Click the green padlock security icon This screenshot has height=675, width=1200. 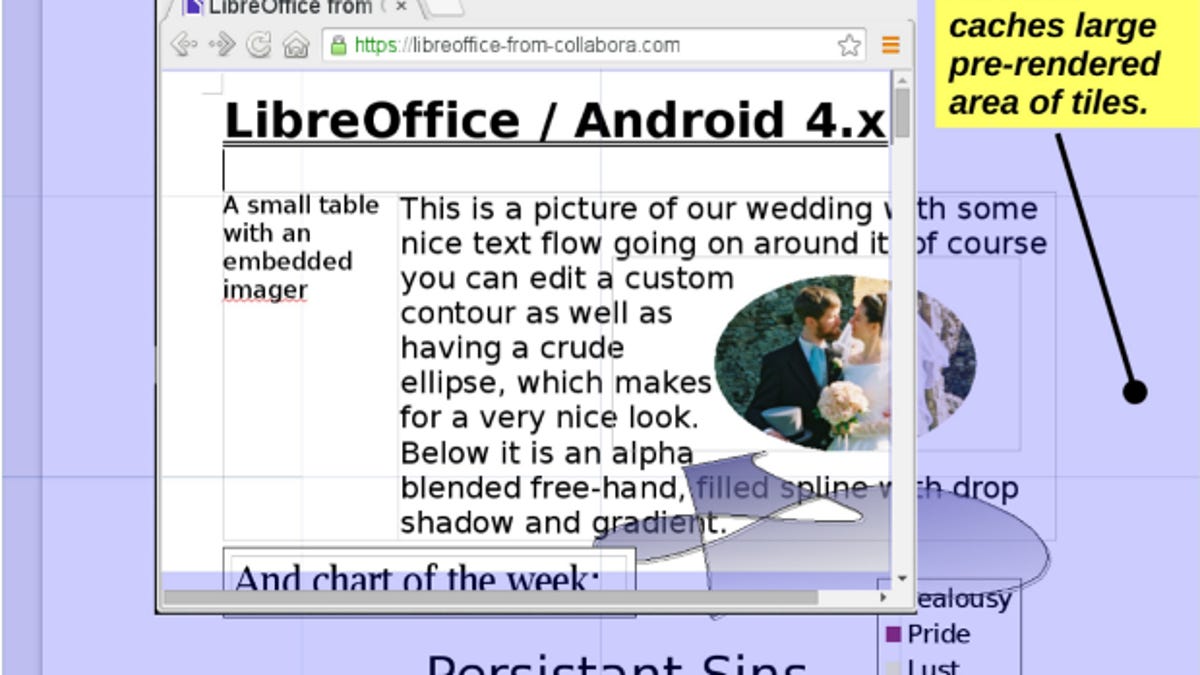pos(339,45)
